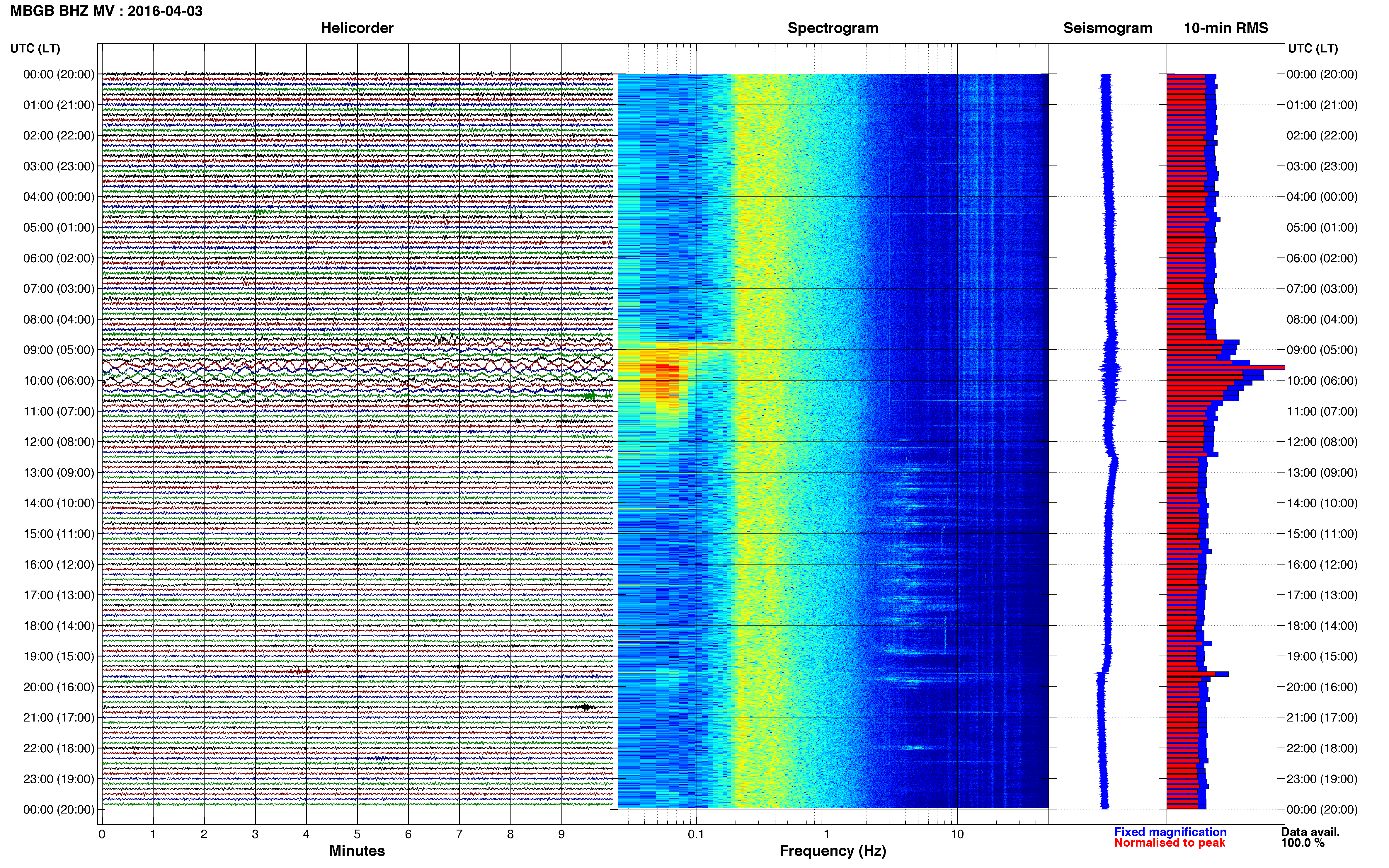Click the '10-min RMS' panel heading

coord(1226,28)
